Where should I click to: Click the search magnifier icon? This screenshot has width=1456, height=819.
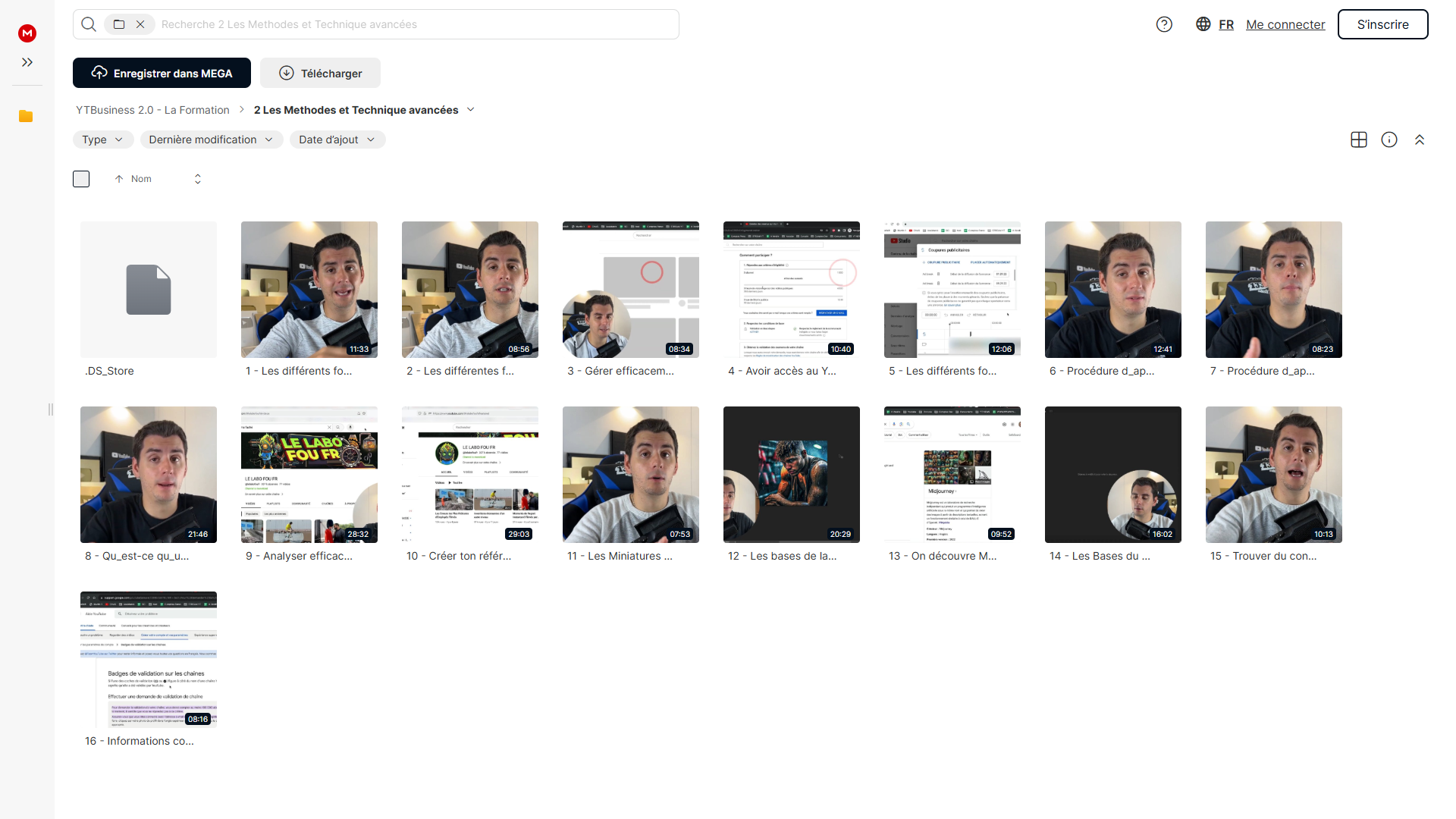(x=89, y=24)
